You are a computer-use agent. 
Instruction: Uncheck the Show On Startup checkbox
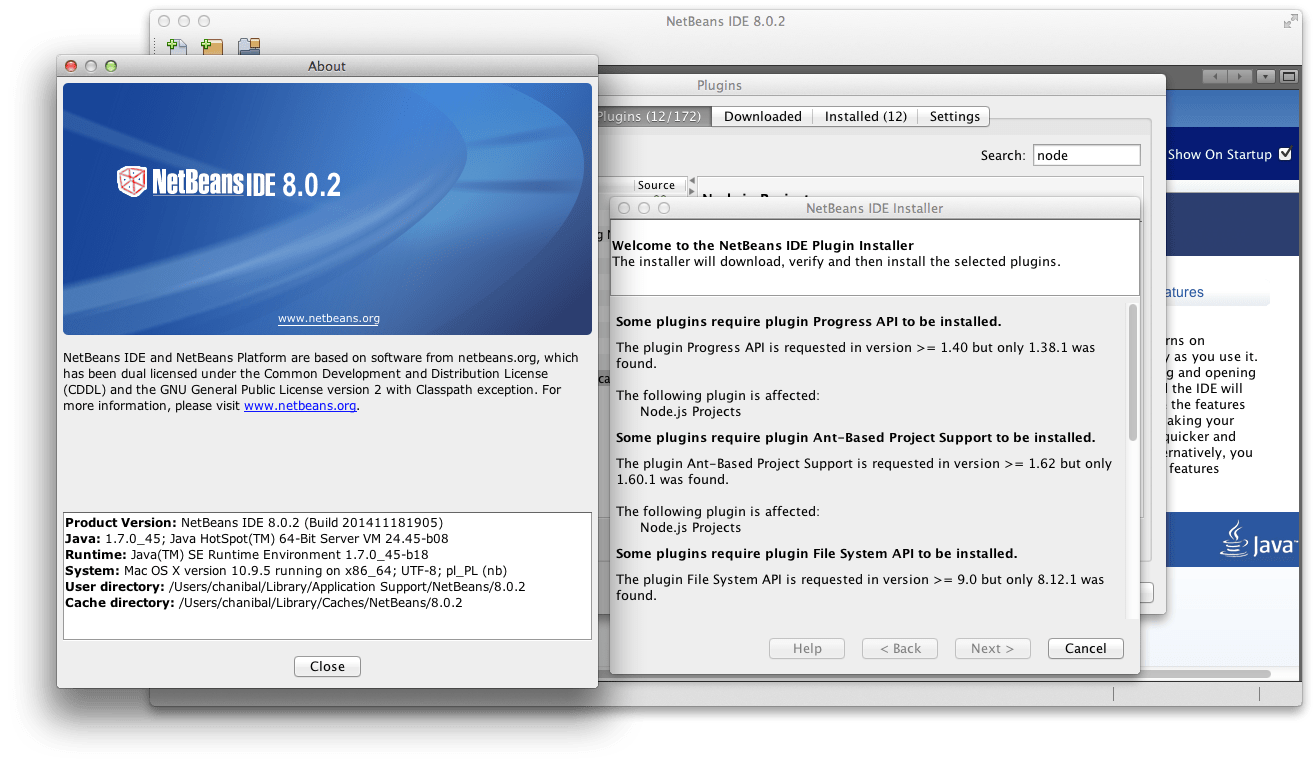[1285, 154]
